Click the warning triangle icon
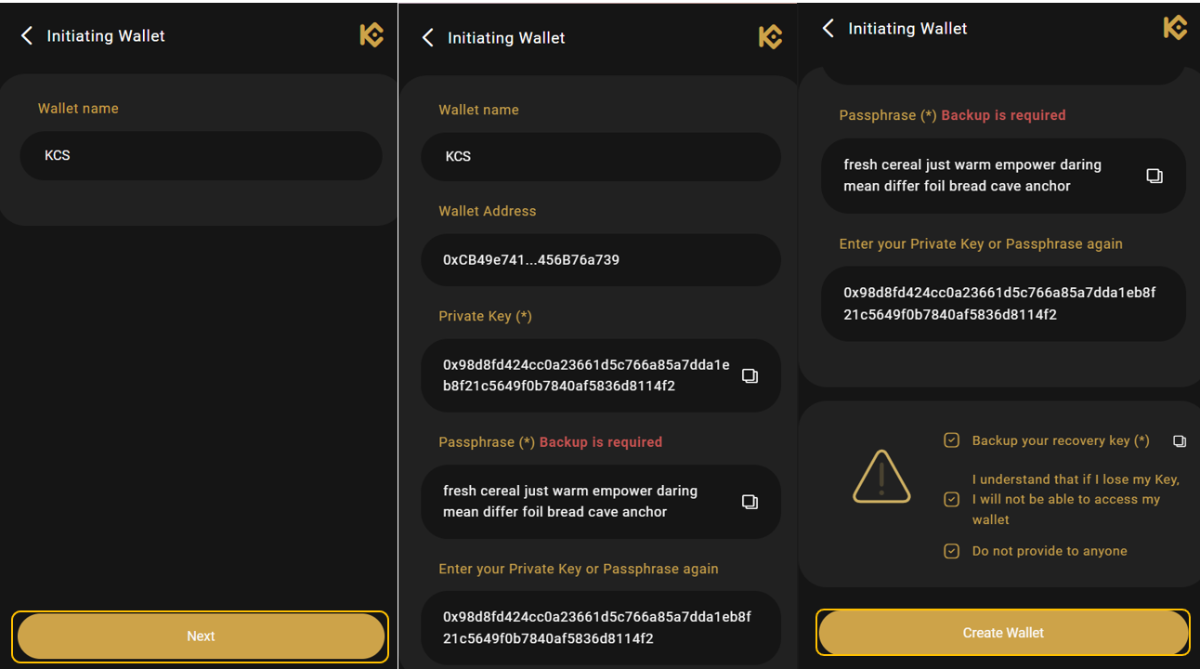Screen dimensions: 1200x669 click(x=881, y=477)
